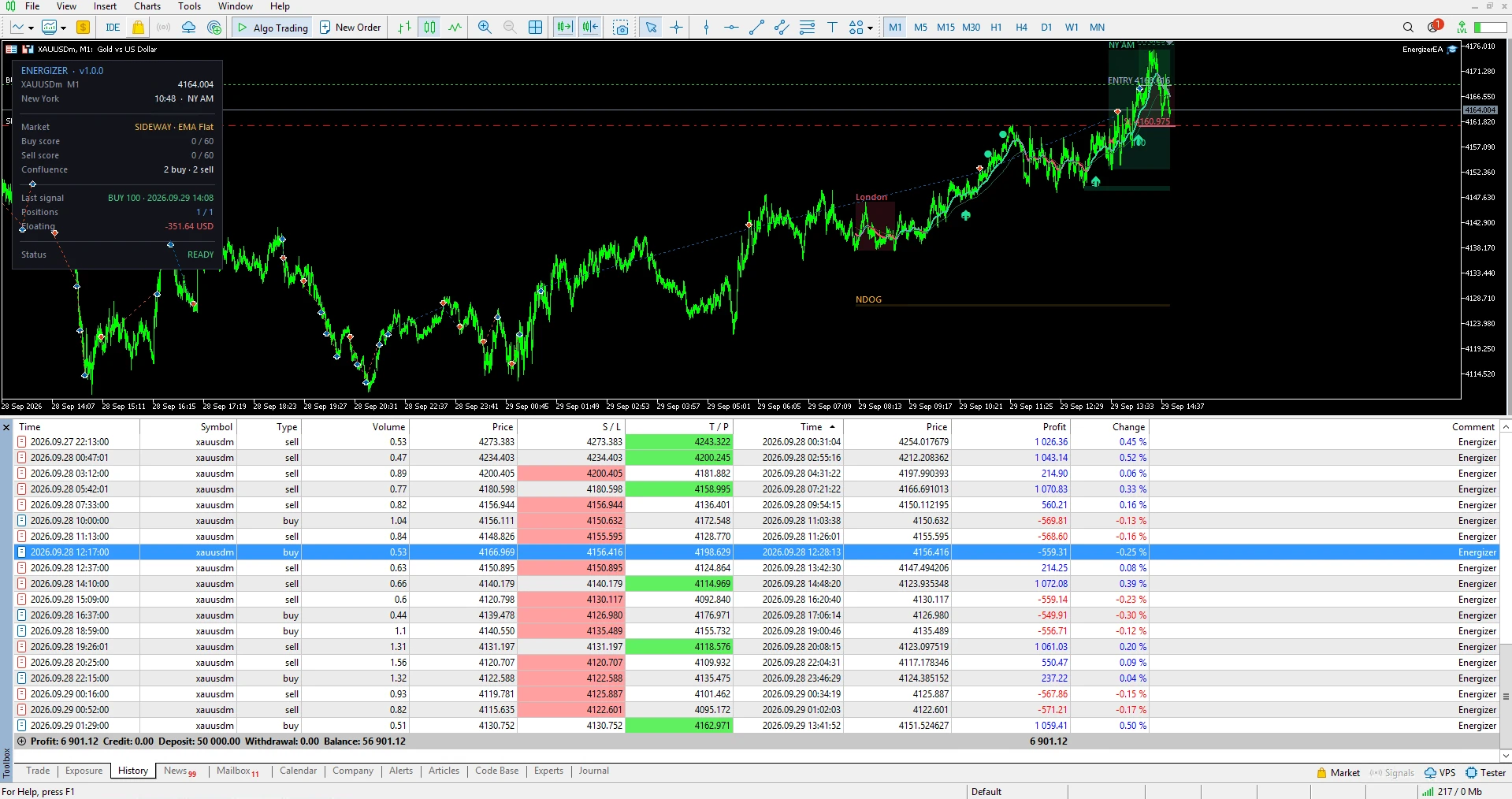
Task: Tile chart windows with grid icon
Action: pyautogui.click(x=535, y=28)
